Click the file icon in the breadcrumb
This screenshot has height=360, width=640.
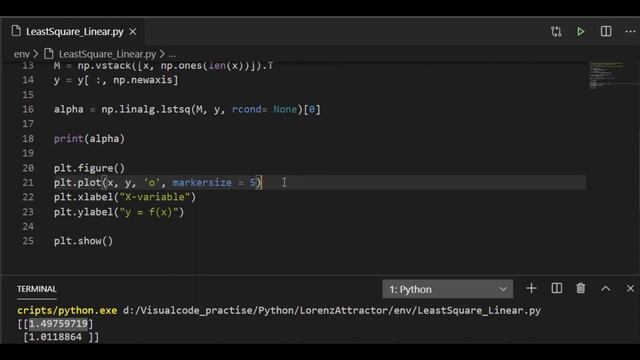pyautogui.click(x=49, y=53)
